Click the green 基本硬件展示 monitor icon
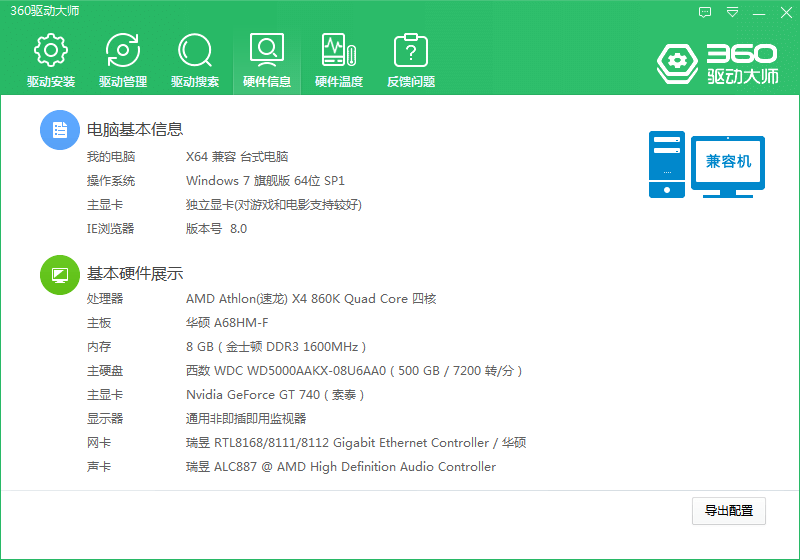Screen dimensions: 800x560 (x=60, y=275)
